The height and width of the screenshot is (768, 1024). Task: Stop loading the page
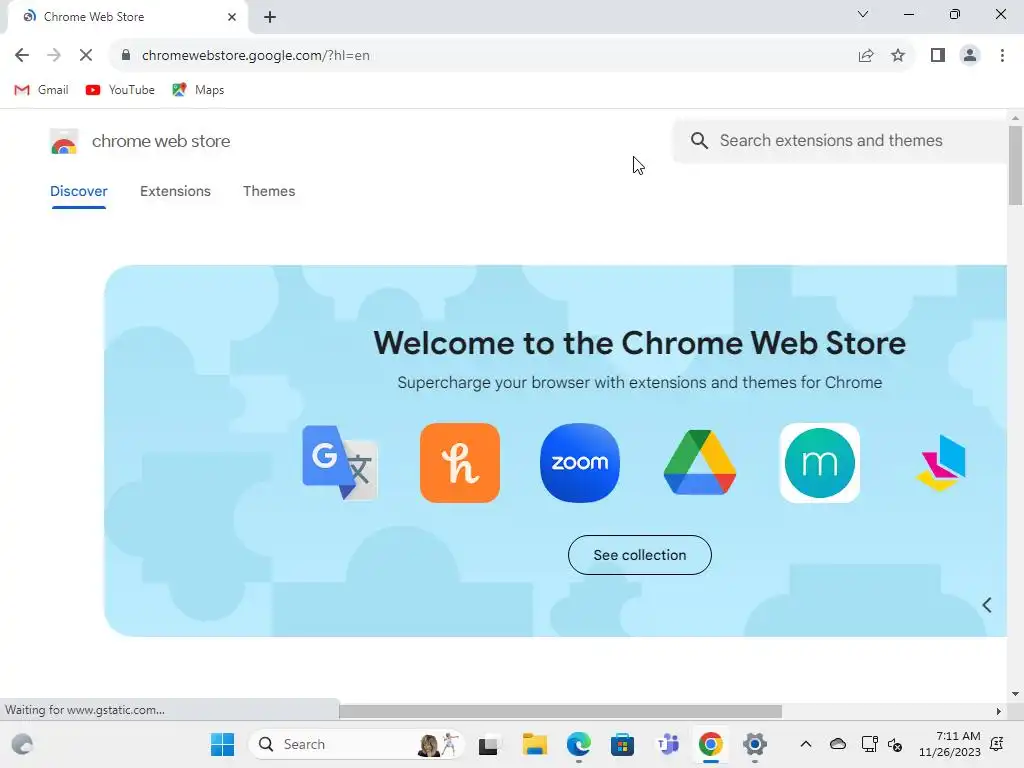86,56
